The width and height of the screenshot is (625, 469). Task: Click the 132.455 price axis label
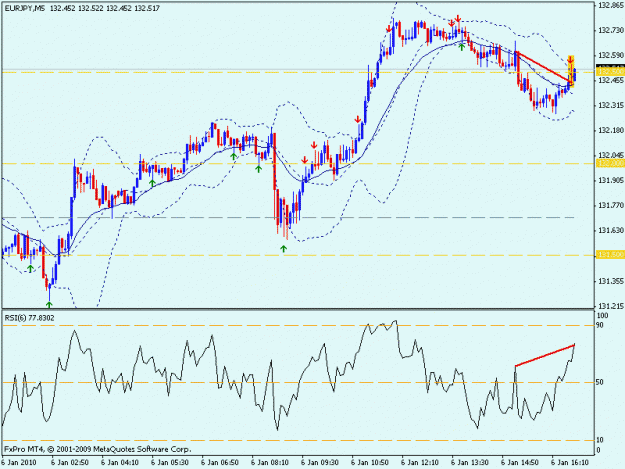(x=610, y=80)
